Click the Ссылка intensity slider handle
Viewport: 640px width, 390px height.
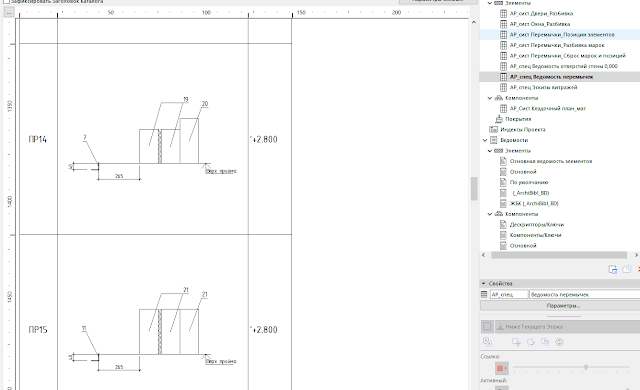[x=586, y=367]
